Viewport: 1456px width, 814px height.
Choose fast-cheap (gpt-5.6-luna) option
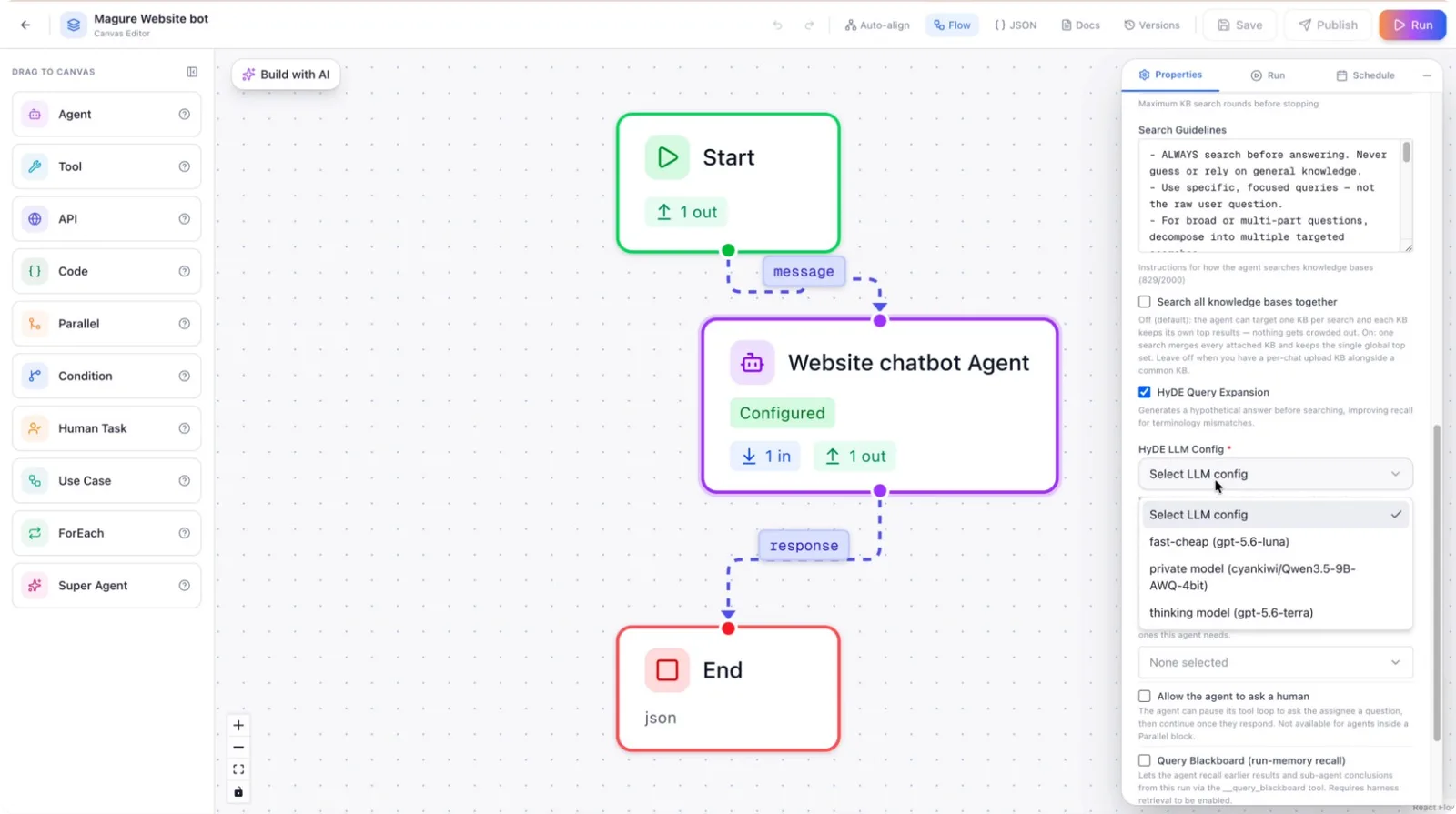[1275, 542]
